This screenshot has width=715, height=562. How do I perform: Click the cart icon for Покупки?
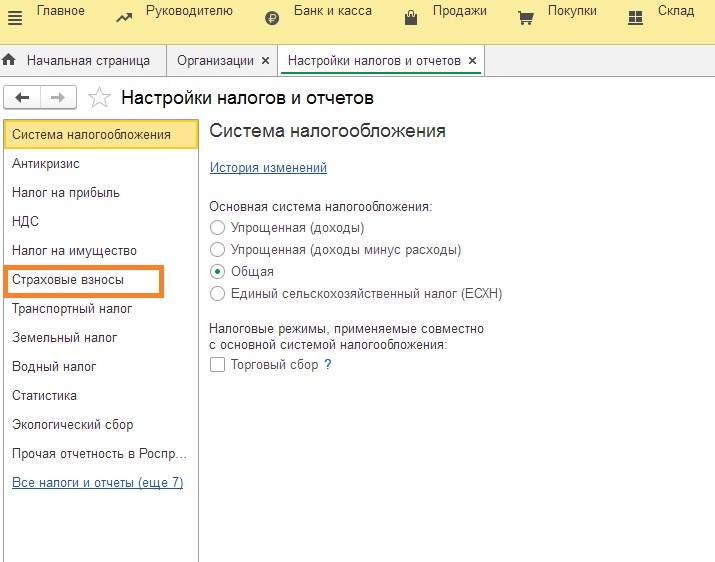point(526,18)
